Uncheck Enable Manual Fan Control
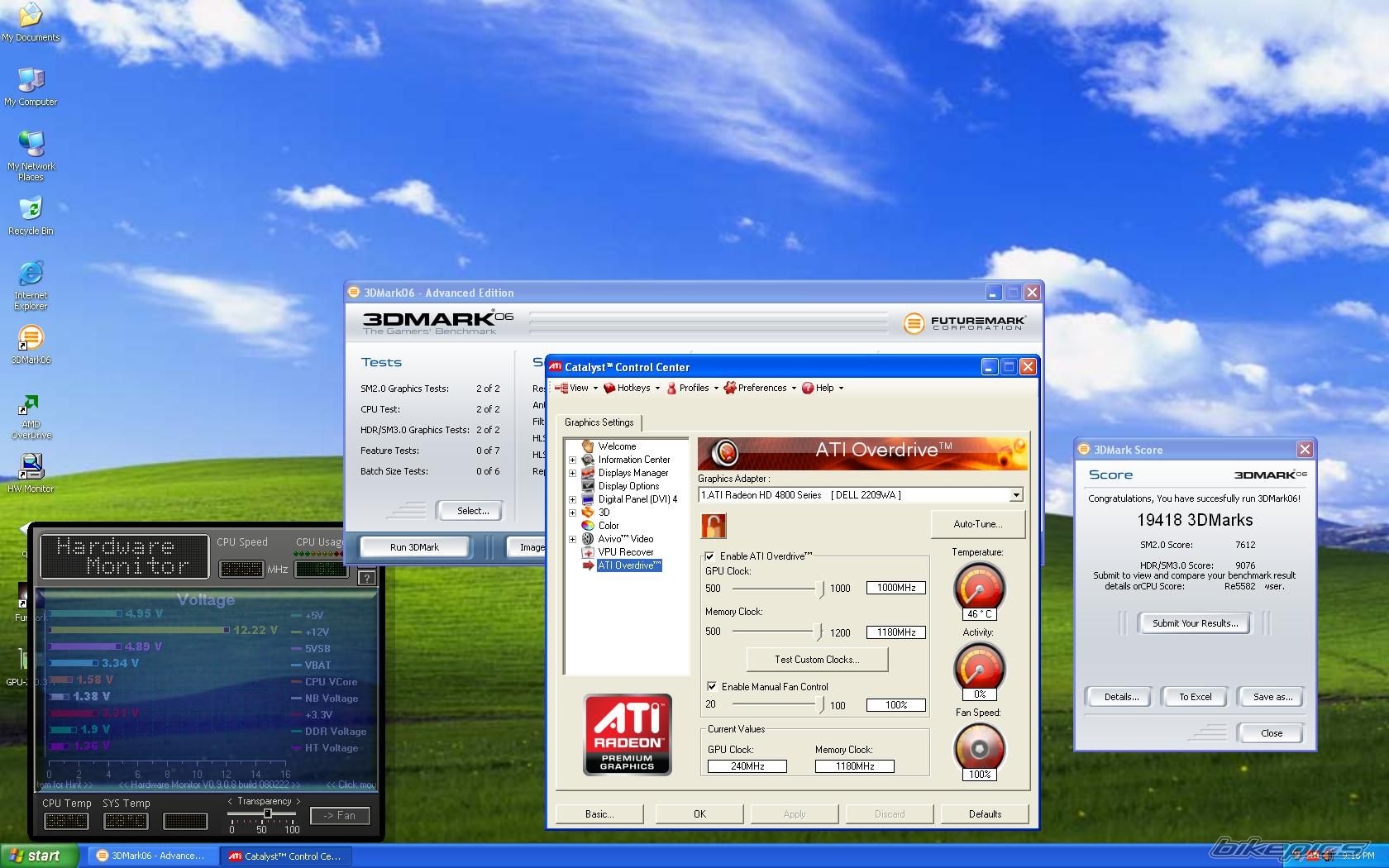This screenshot has height=868, width=1389. [711, 687]
